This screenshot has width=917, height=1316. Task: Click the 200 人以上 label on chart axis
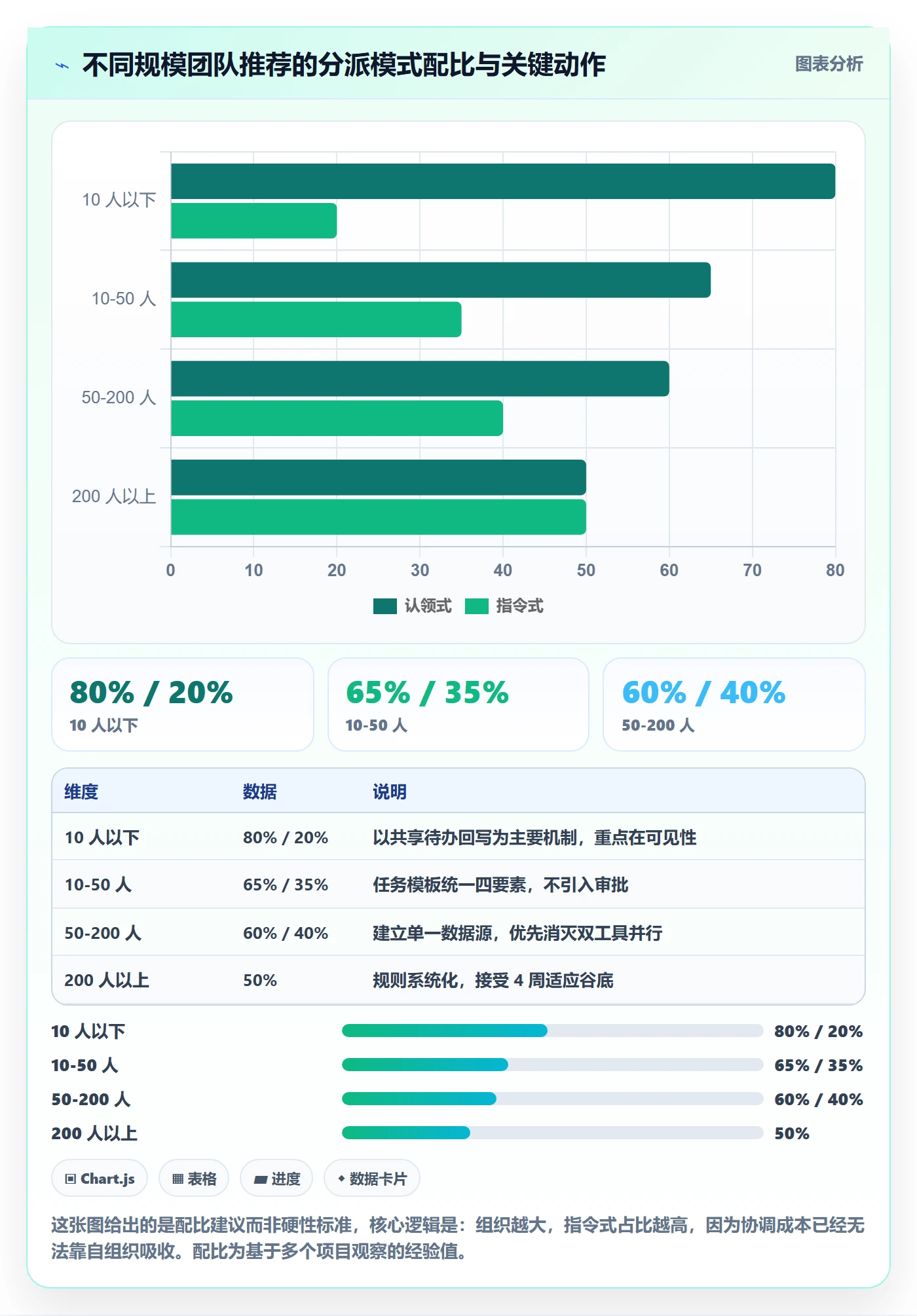point(114,496)
